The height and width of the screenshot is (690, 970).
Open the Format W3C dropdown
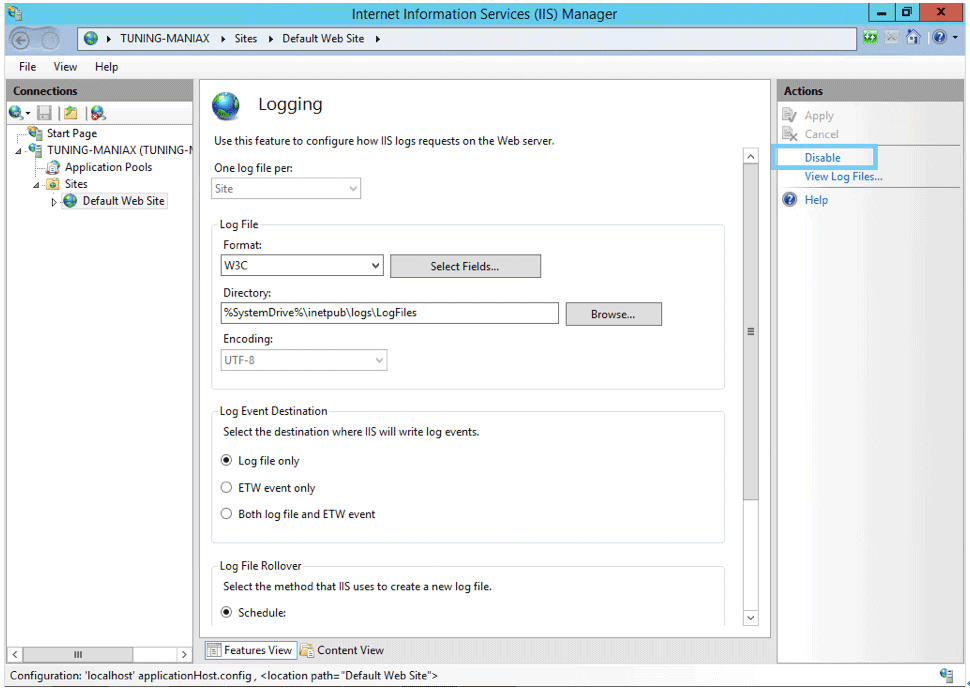302,265
